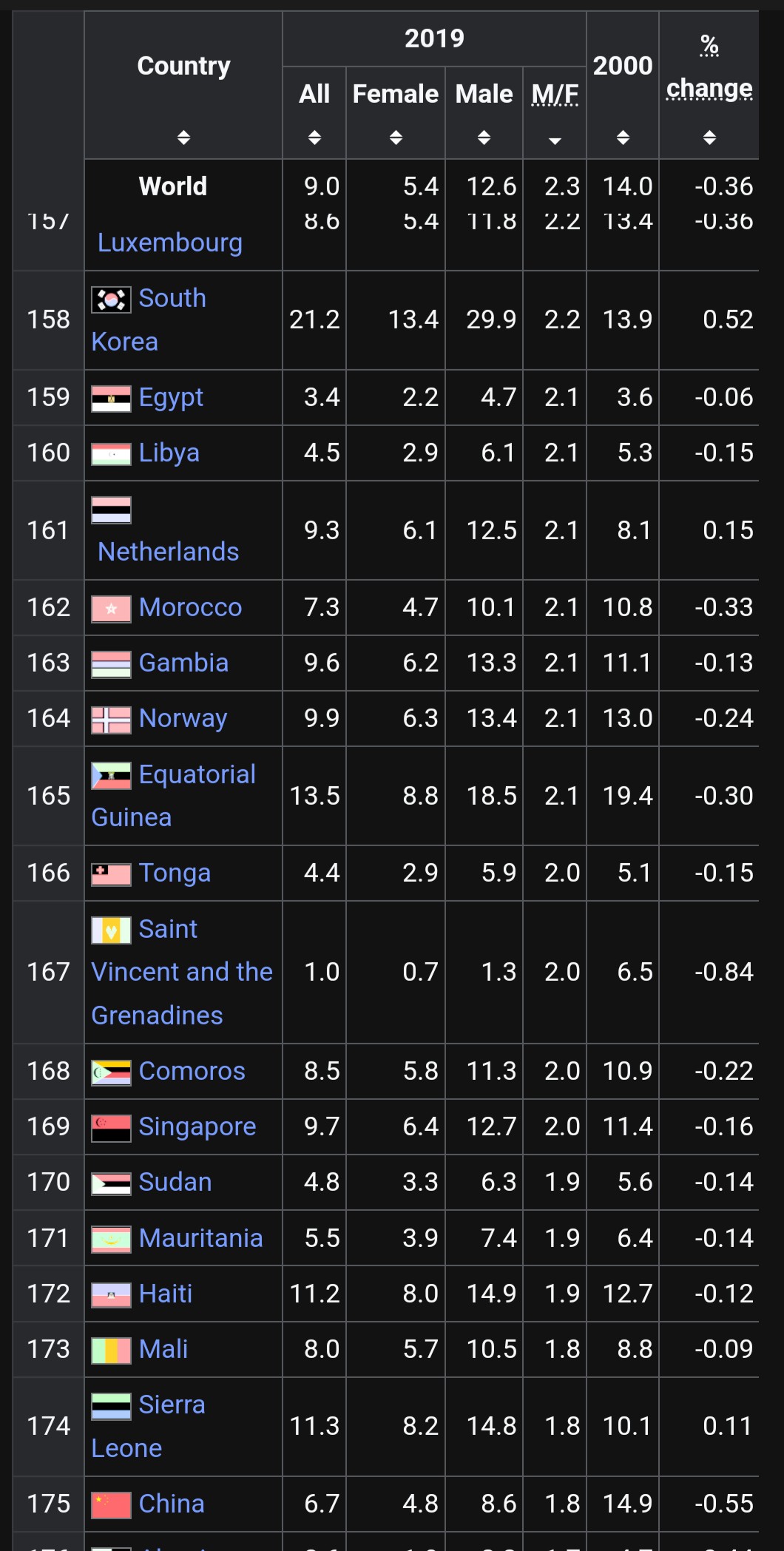Image resolution: width=784 pixels, height=1551 pixels.
Task: Sort table by Country column
Action: click(183, 138)
